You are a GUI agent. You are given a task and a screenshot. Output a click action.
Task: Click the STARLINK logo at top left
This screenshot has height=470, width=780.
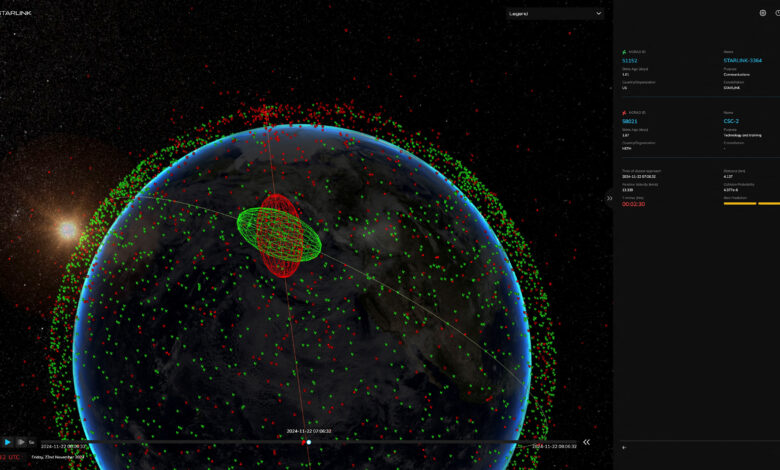[15, 13]
